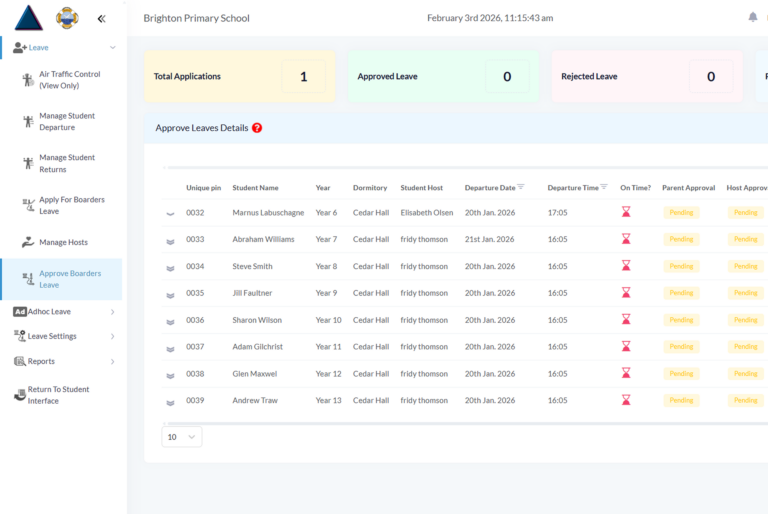Click the red help icon beside Approve Leaves Details
This screenshot has height=514, width=768.
(x=257, y=128)
